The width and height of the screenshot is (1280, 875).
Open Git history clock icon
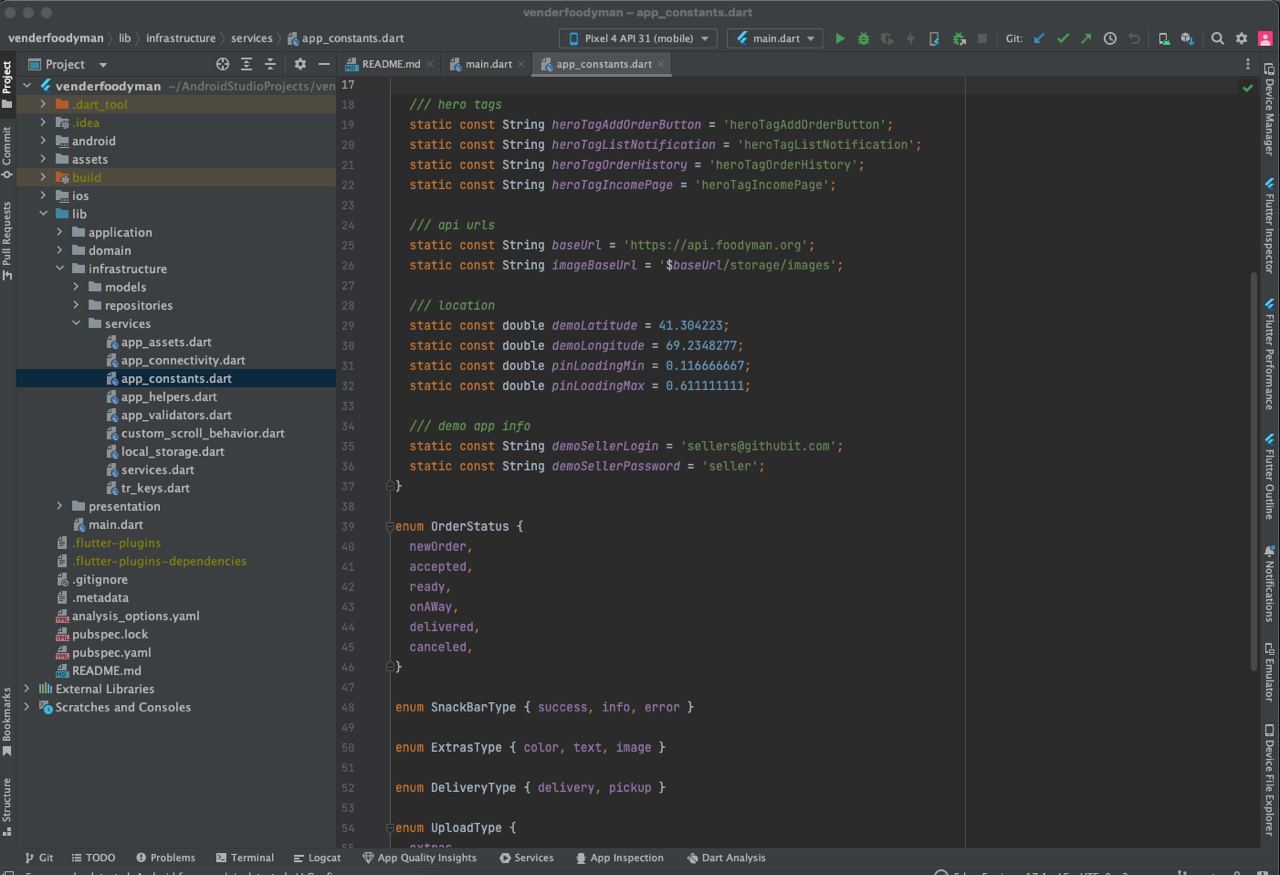[1110, 38]
